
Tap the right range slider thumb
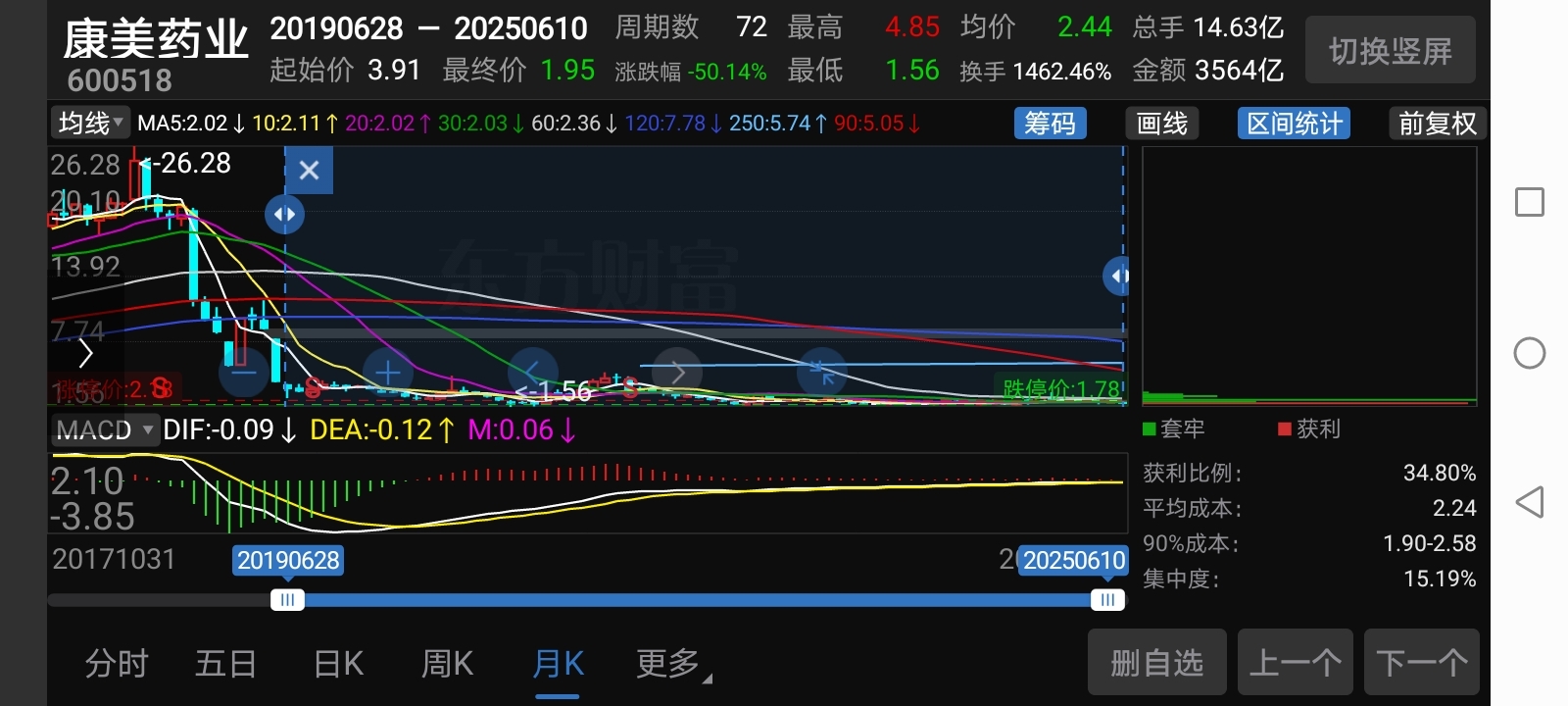pos(1107,600)
